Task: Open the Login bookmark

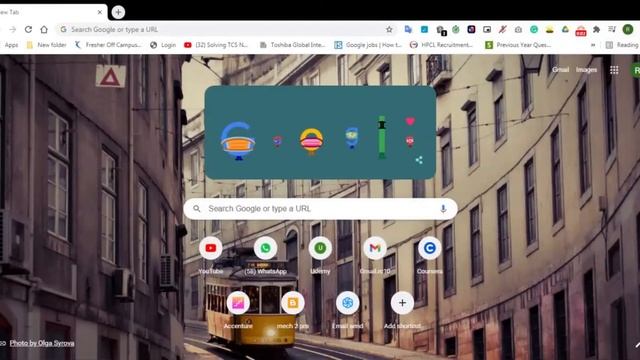Action: tap(163, 45)
